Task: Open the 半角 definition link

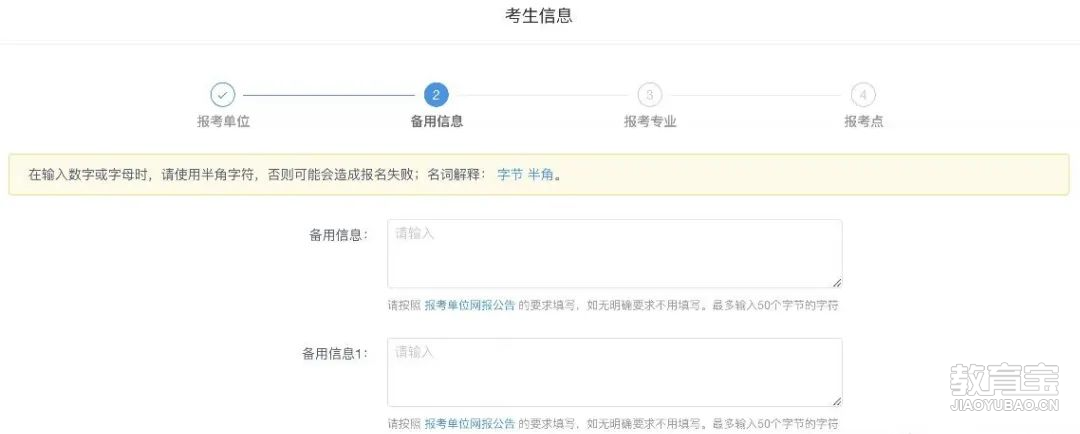Action: [x=541, y=175]
